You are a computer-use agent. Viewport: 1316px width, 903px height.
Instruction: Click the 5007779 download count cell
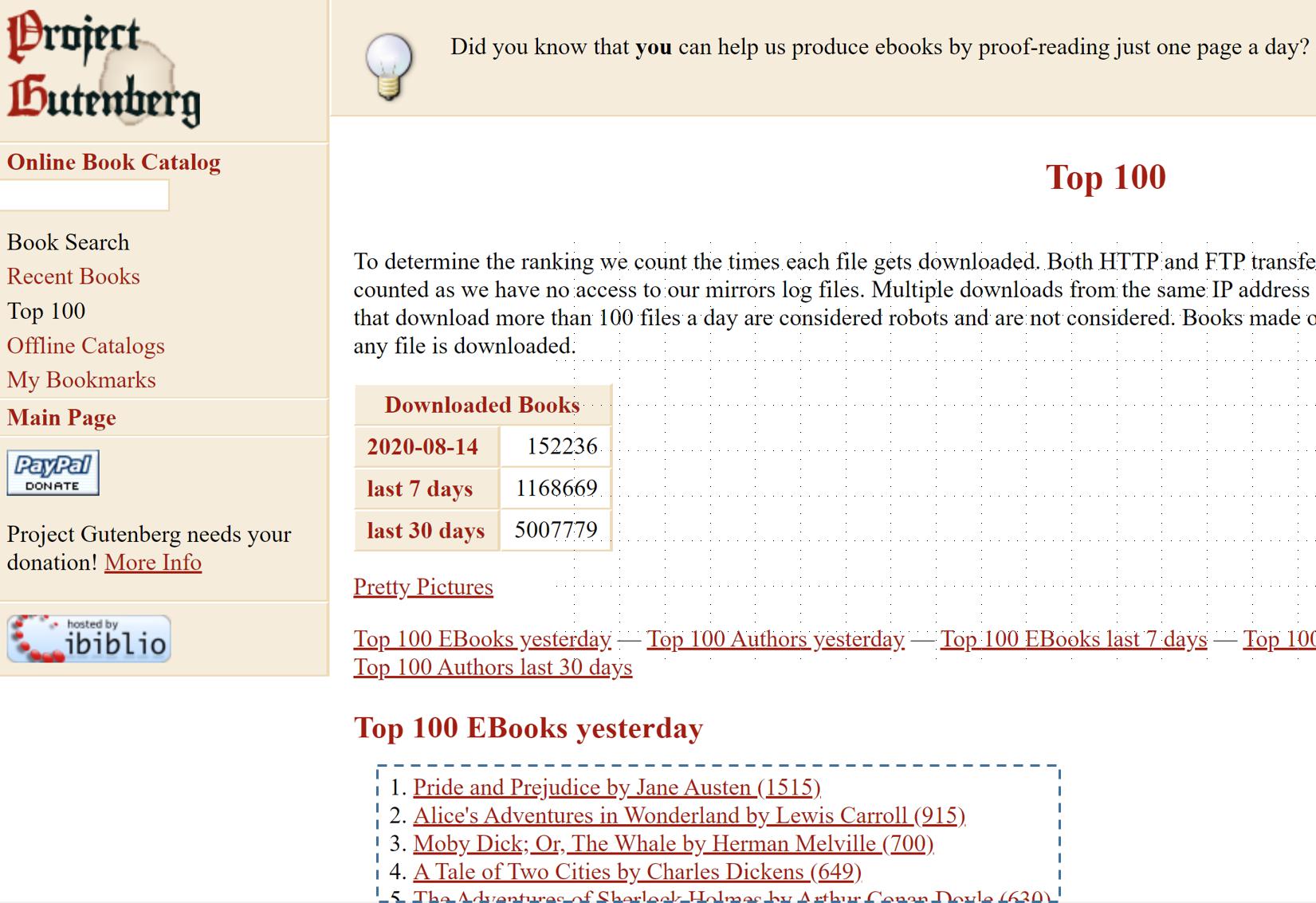[556, 531]
